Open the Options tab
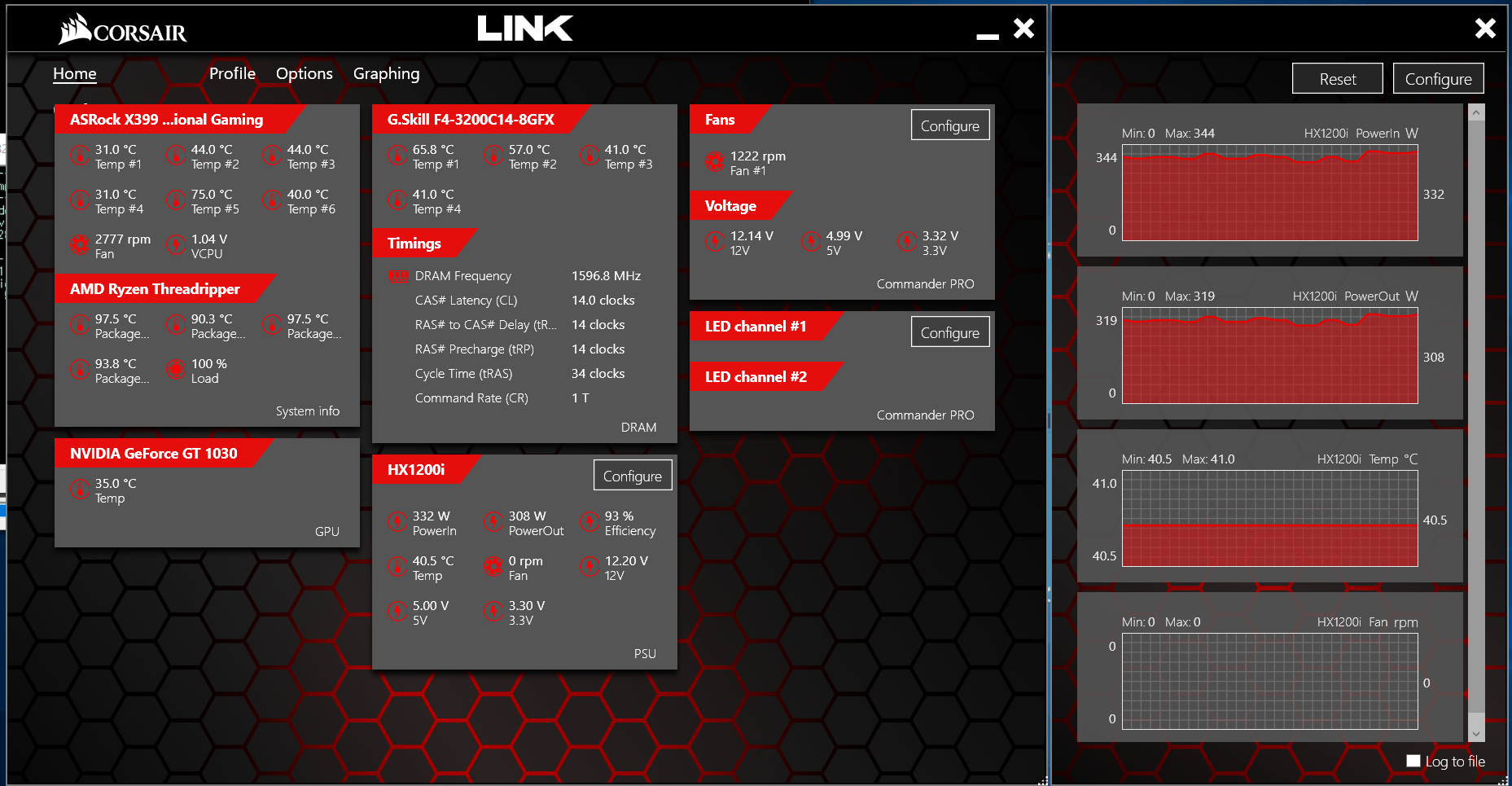1512x786 pixels. tap(304, 73)
